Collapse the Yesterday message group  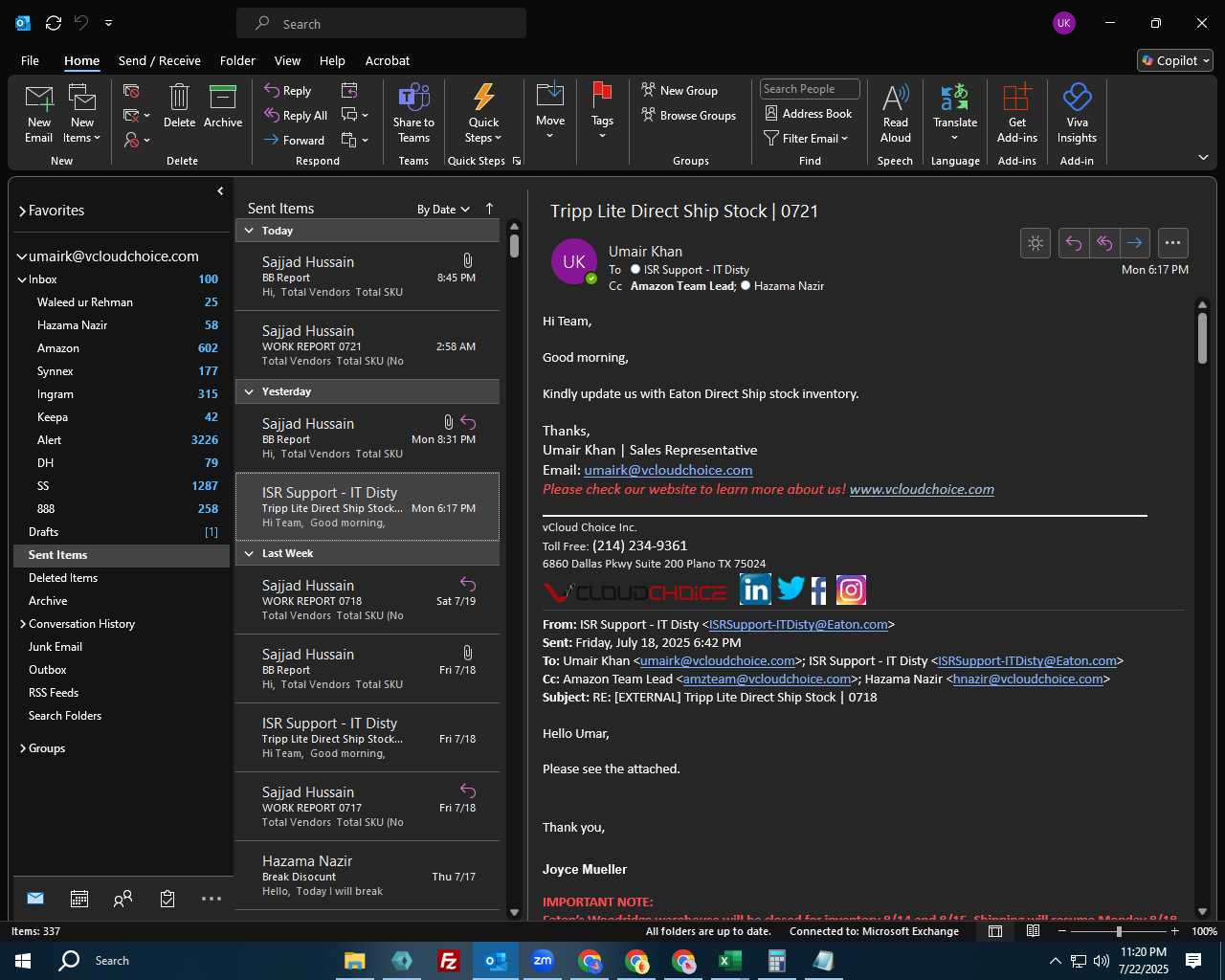(249, 391)
